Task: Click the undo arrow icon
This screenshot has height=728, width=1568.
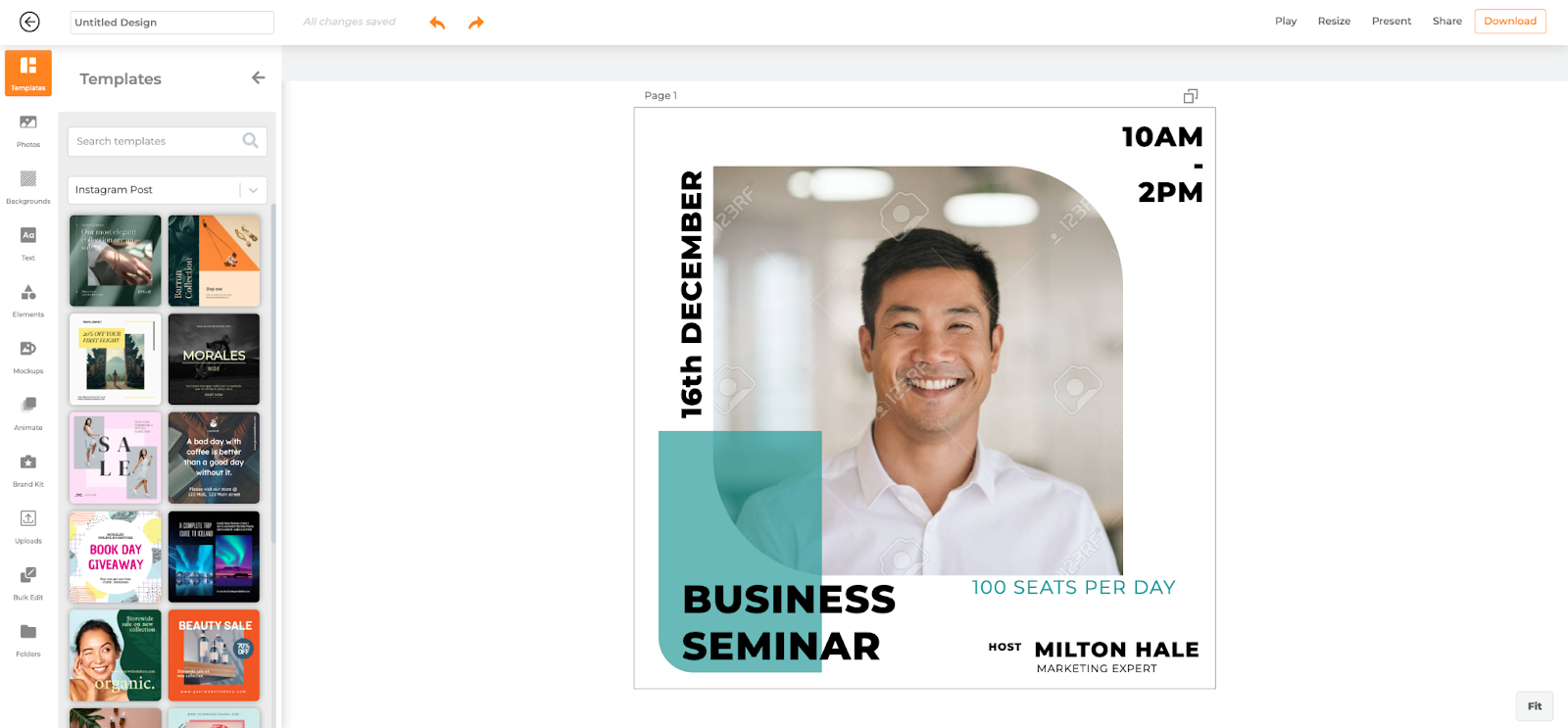Action: [x=437, y=23]
